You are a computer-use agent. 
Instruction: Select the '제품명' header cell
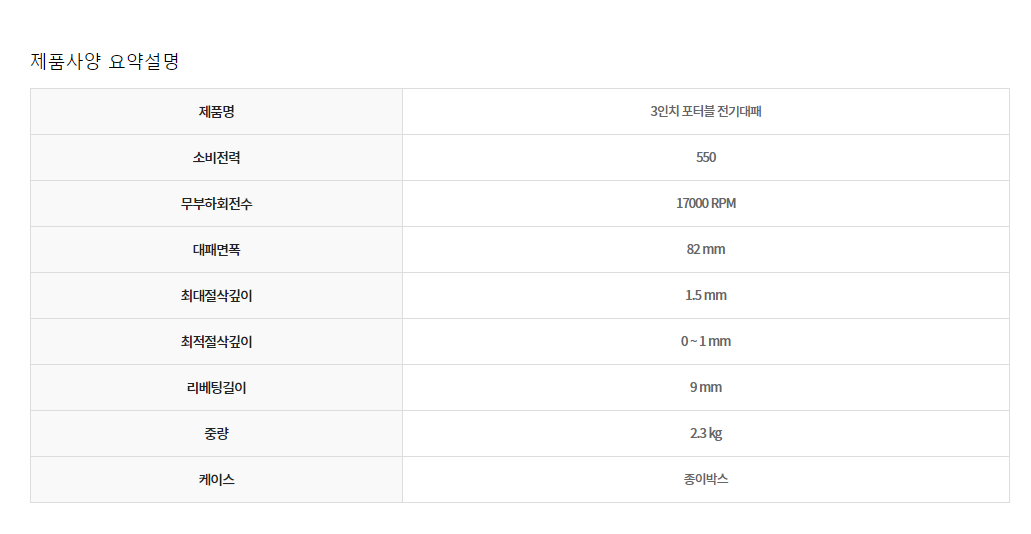[x=216, y=112]
